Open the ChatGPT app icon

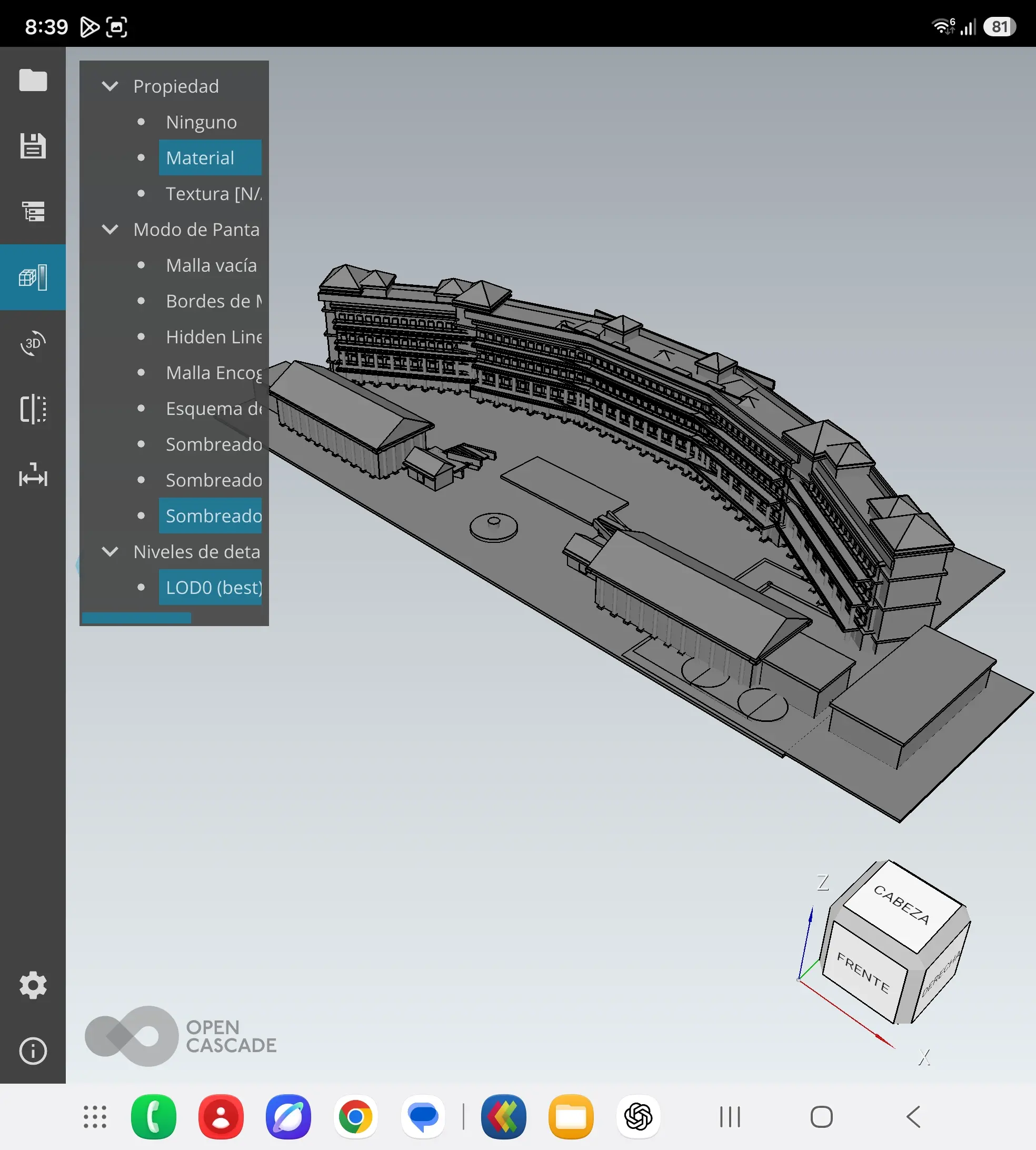pos(638,1117)
